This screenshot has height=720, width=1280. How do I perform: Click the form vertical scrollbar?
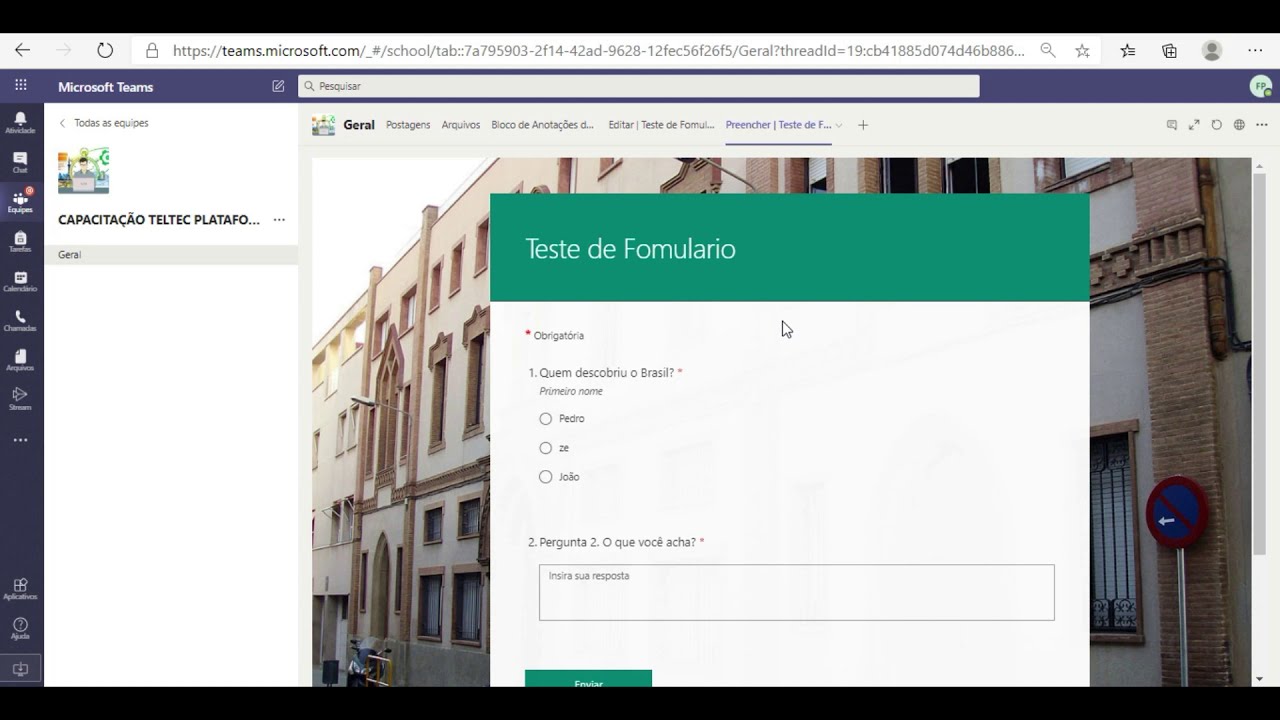coord(1259,364)
